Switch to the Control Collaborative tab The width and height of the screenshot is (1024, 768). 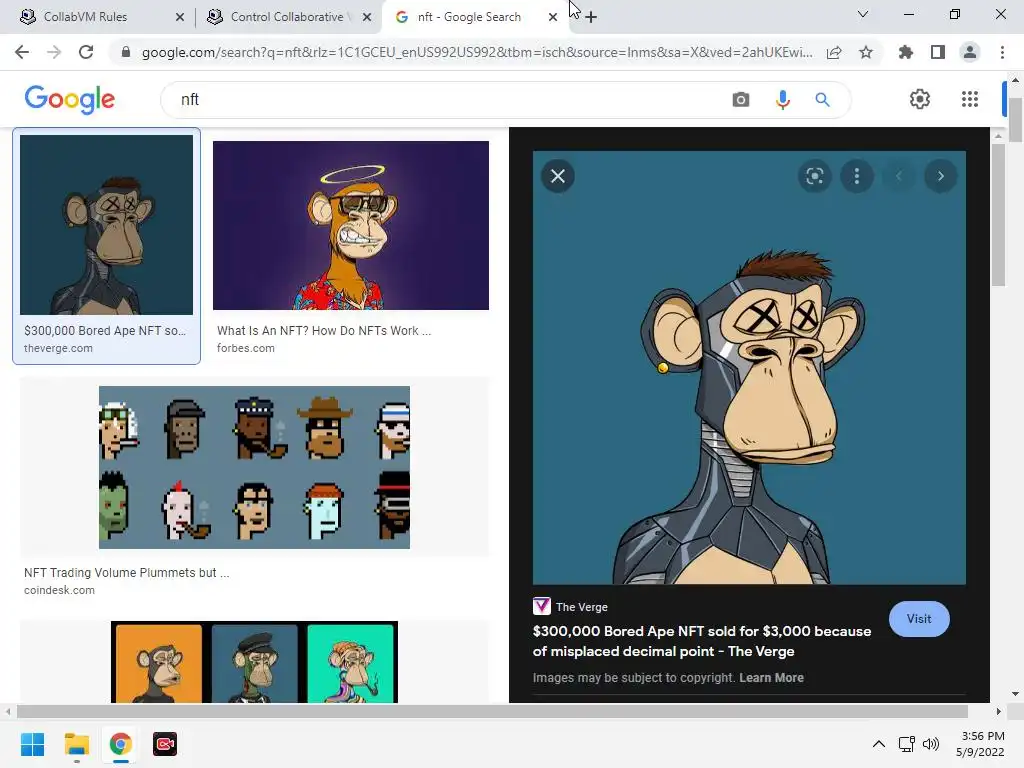click(x=287, y=17)
